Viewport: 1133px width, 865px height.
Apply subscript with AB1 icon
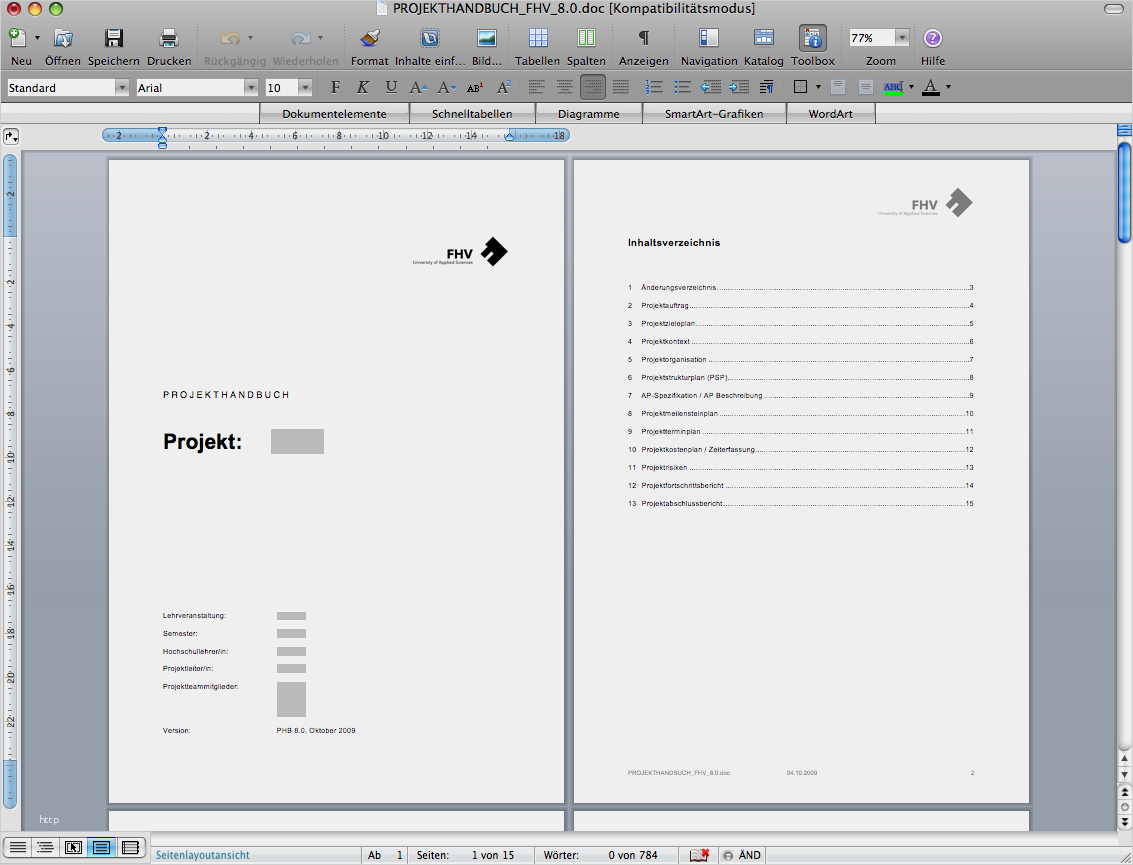pyautogui.click(x=475, y=87)
